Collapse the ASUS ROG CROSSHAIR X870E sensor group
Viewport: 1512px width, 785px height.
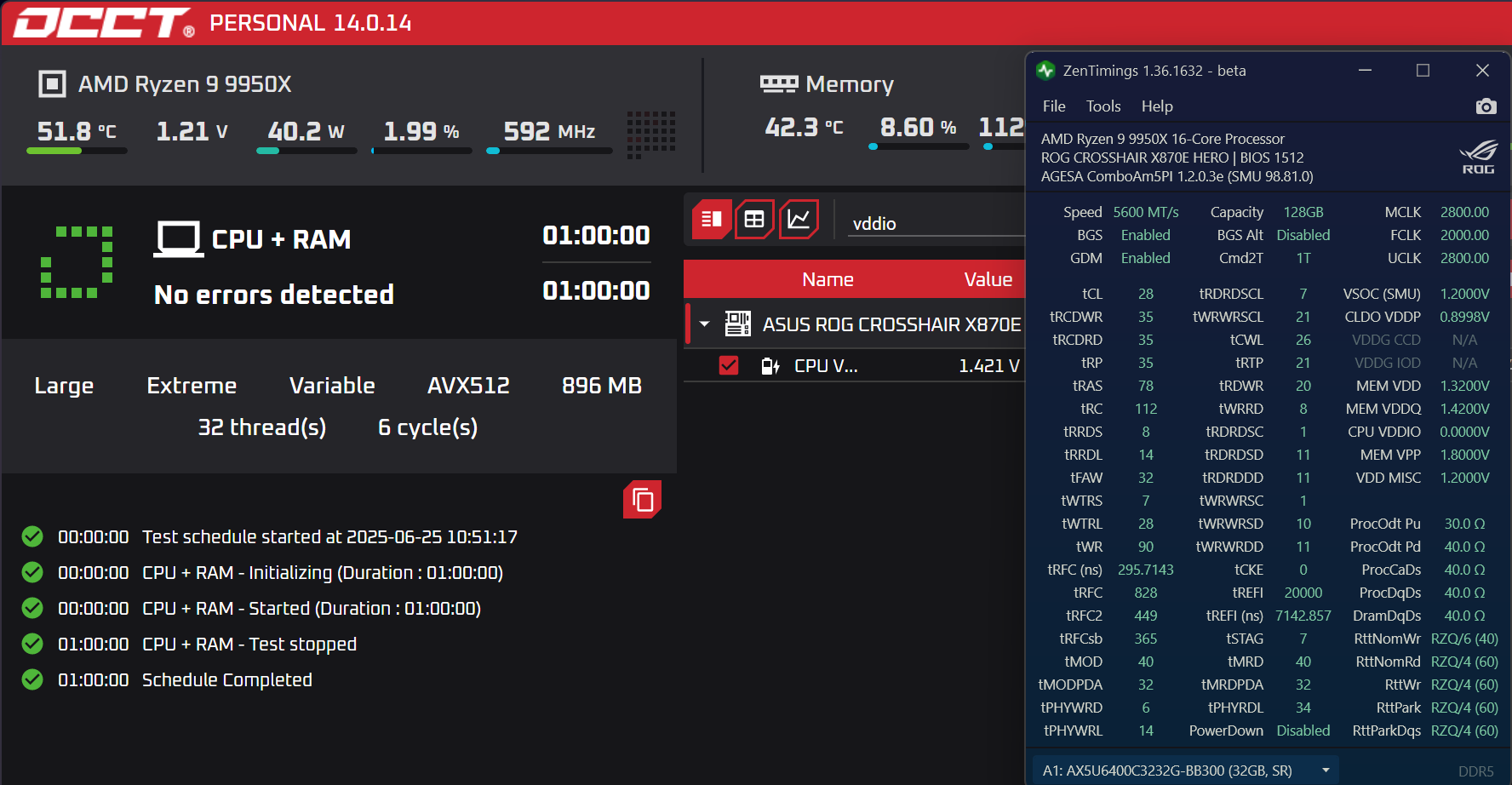704,324
